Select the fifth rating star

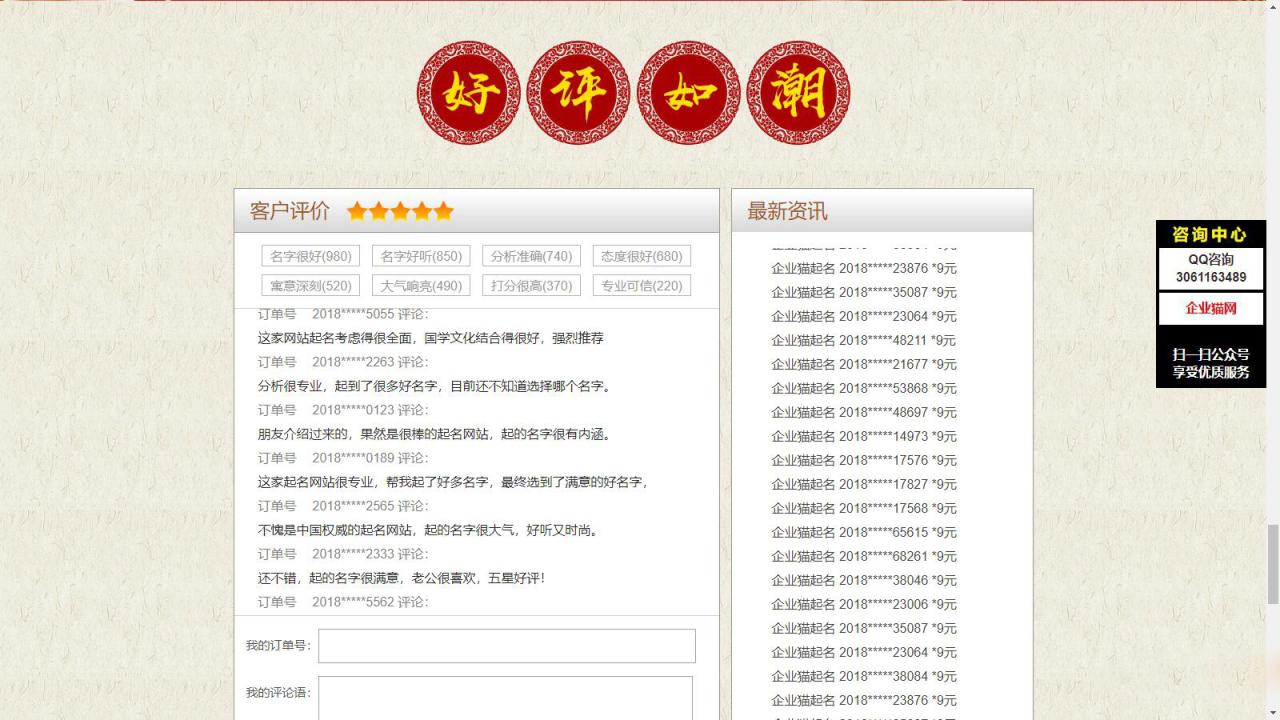442,211
